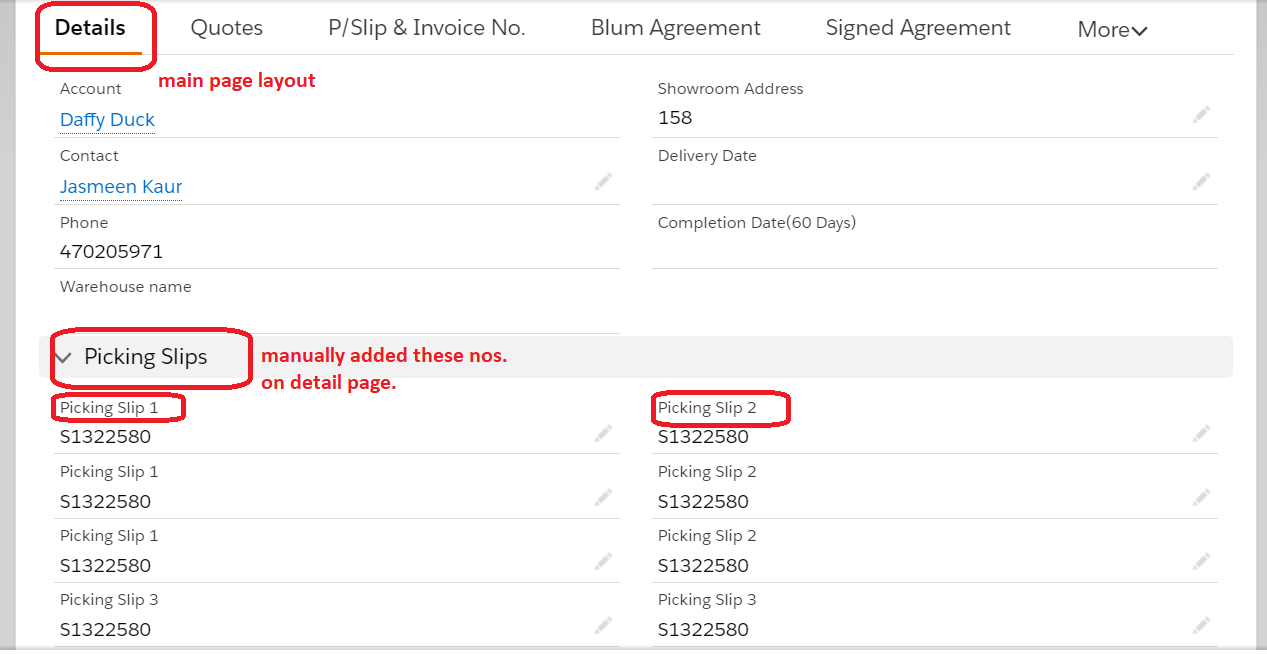
Task: Open Jasmeen Kaur contact link
Action: pyautogui.click(x=121, y=187)
